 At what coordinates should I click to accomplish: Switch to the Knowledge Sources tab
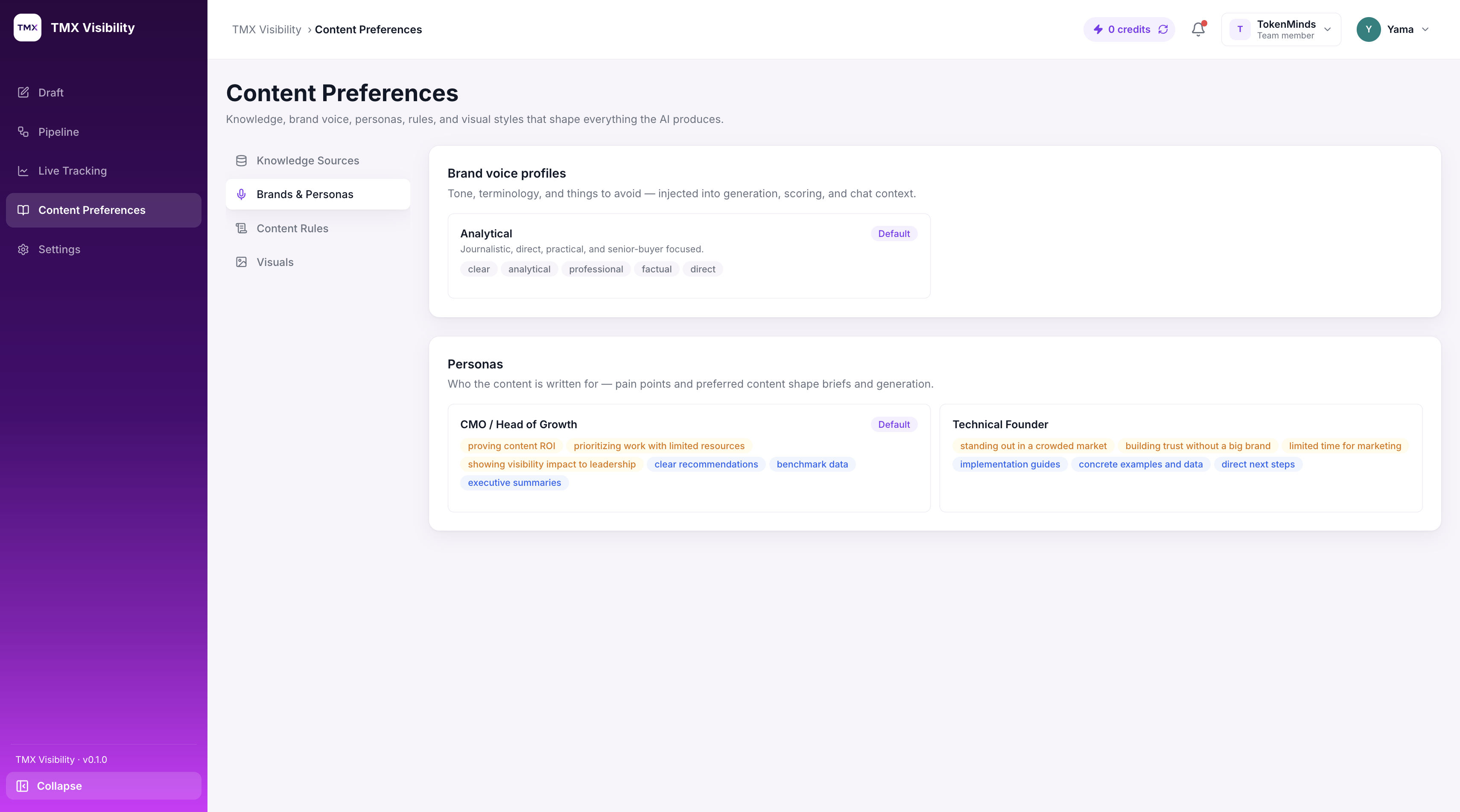pos(317,161)
